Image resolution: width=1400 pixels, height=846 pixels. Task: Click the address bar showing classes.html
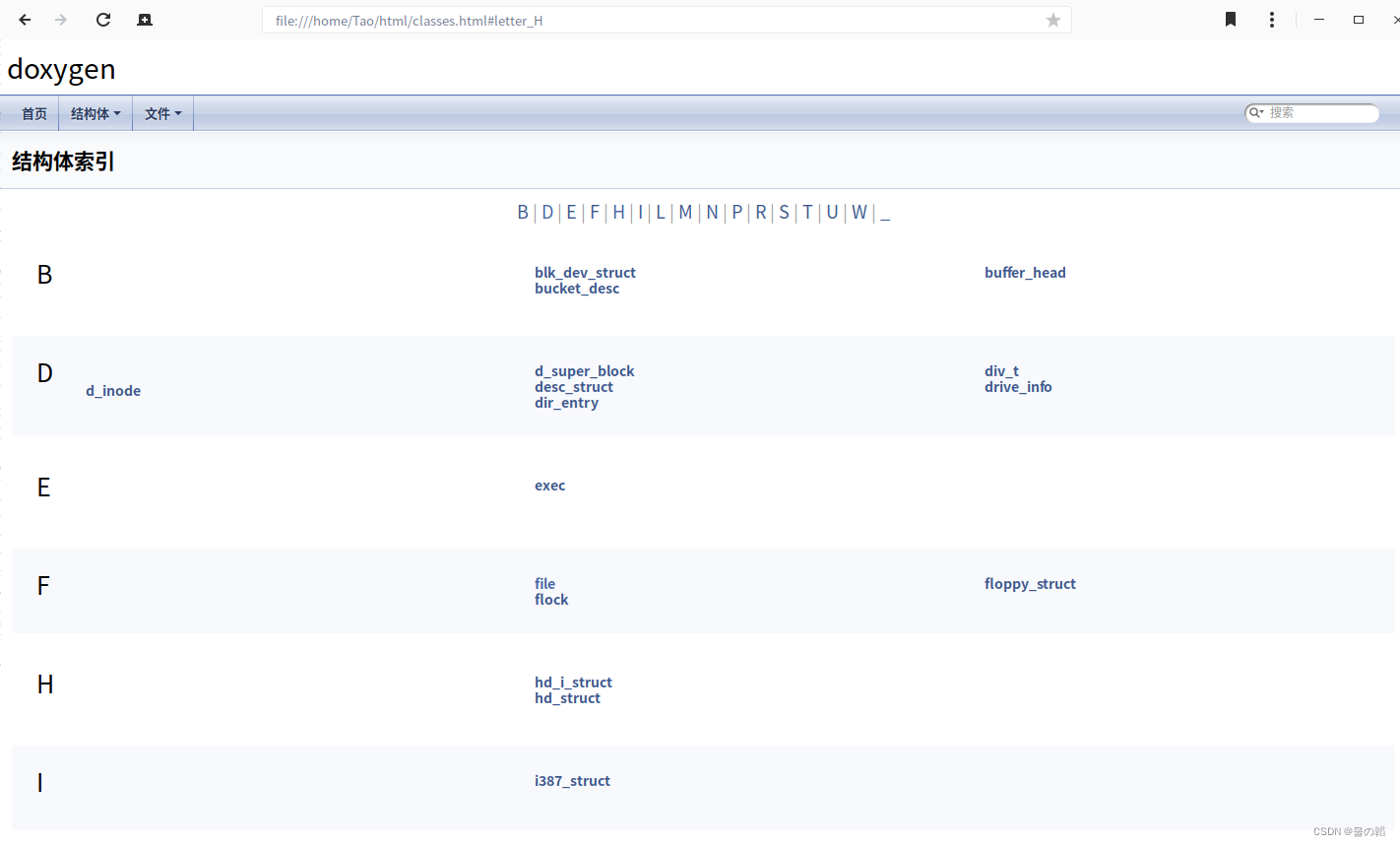coord(667,20)
